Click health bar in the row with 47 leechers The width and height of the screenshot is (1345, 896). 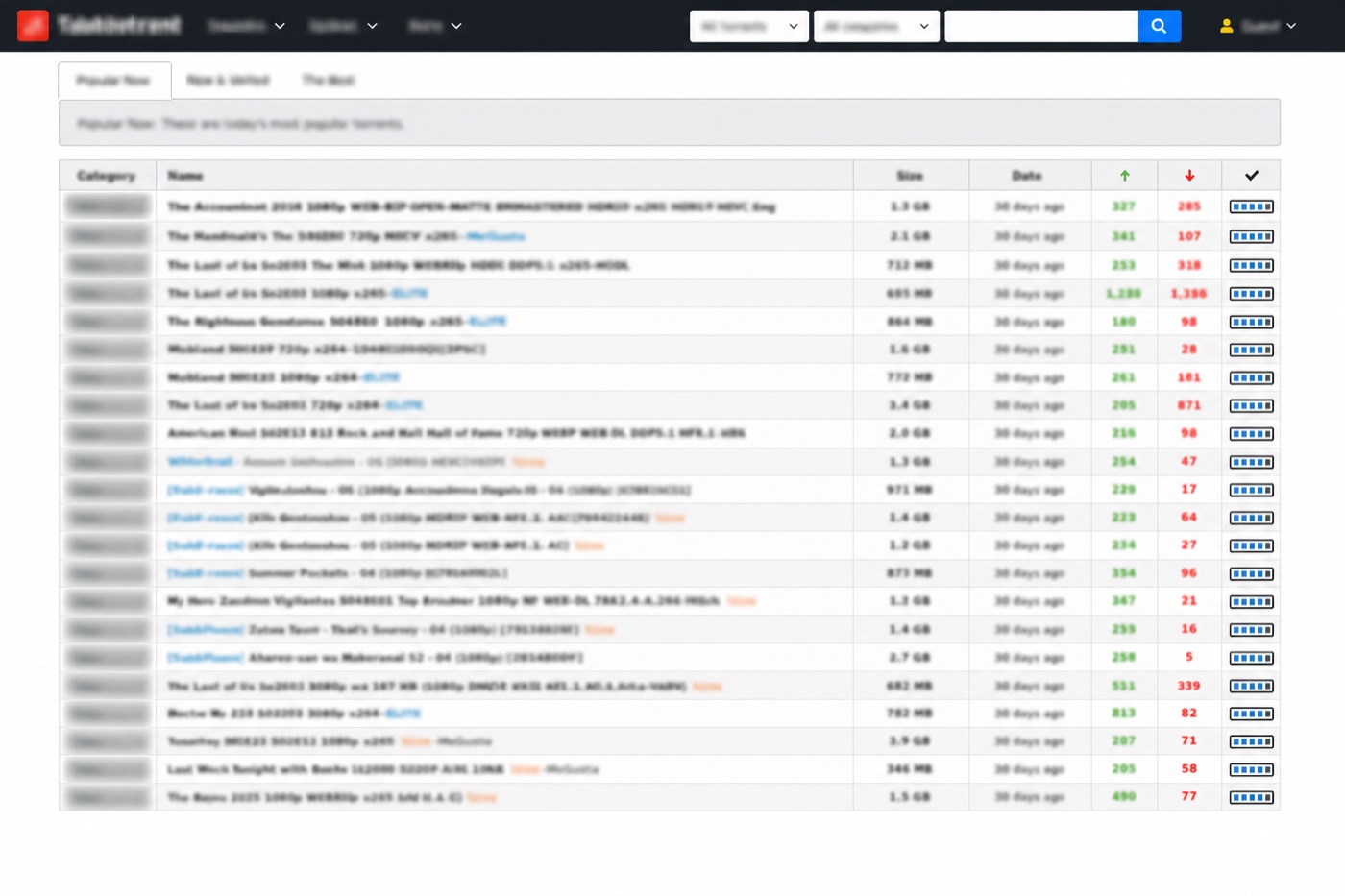[x=1251, y=462]
